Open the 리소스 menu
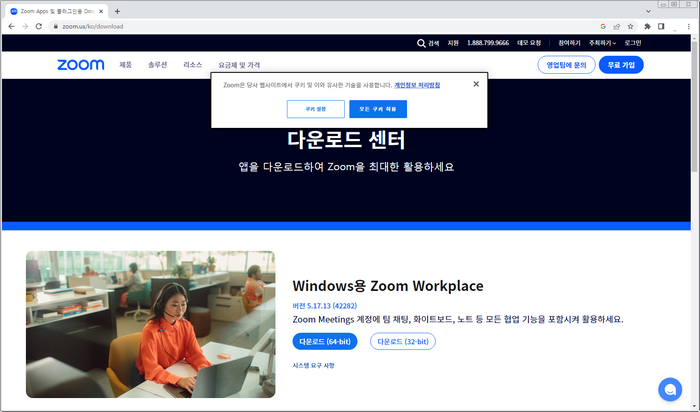Viewport: 700px width, 412px height. click(x=192, y=65)
